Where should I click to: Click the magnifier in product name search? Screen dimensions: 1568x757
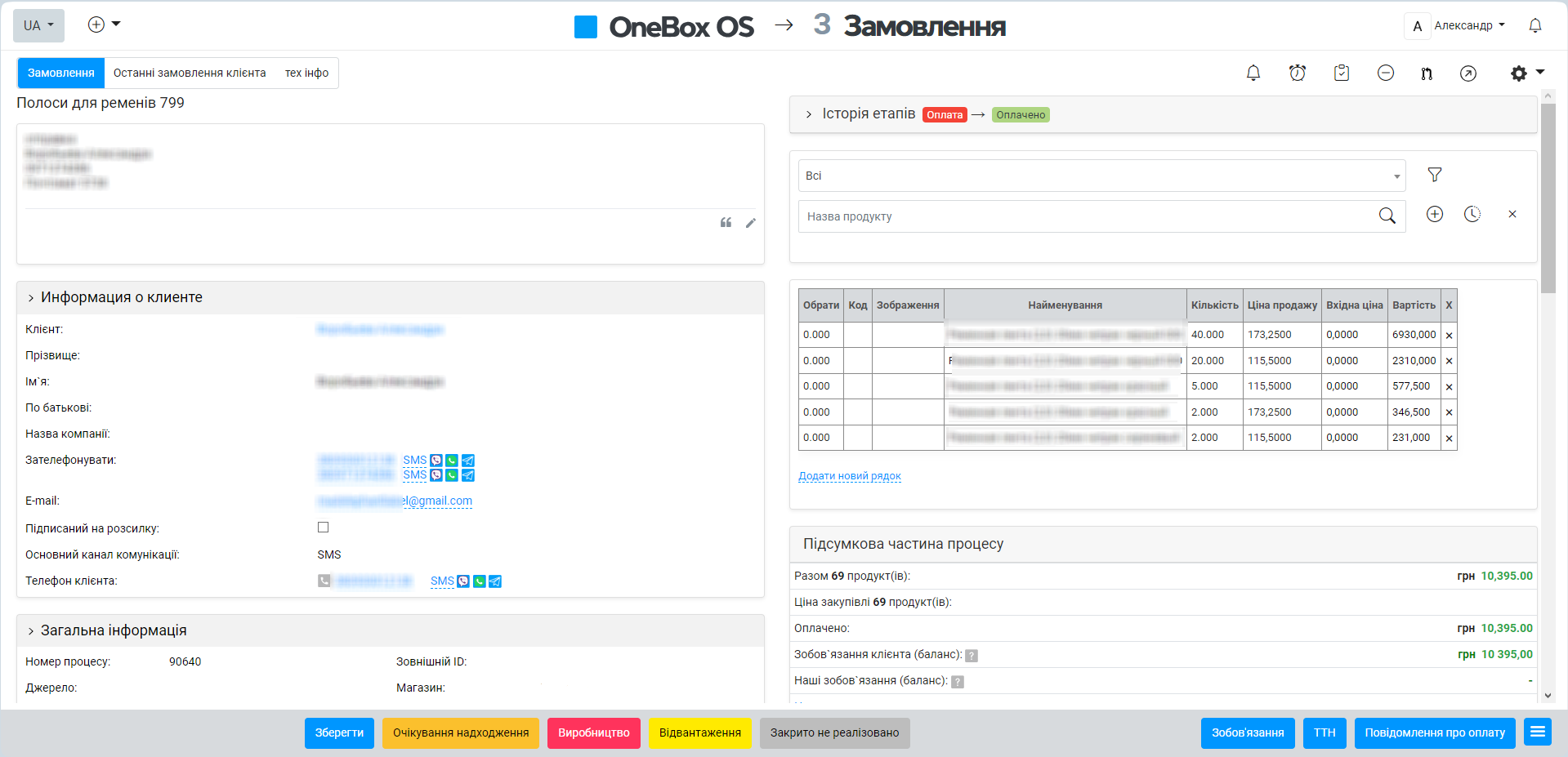point(1387,216)
